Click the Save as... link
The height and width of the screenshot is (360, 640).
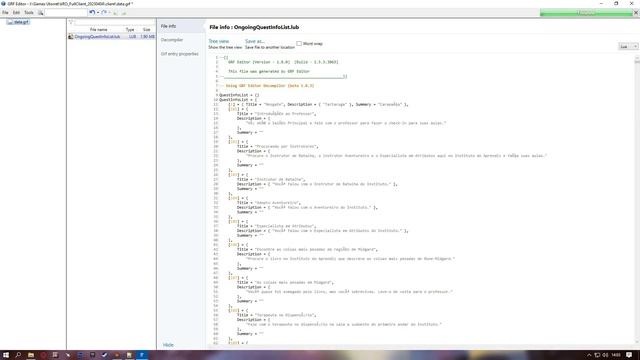(x=255, y=41)
